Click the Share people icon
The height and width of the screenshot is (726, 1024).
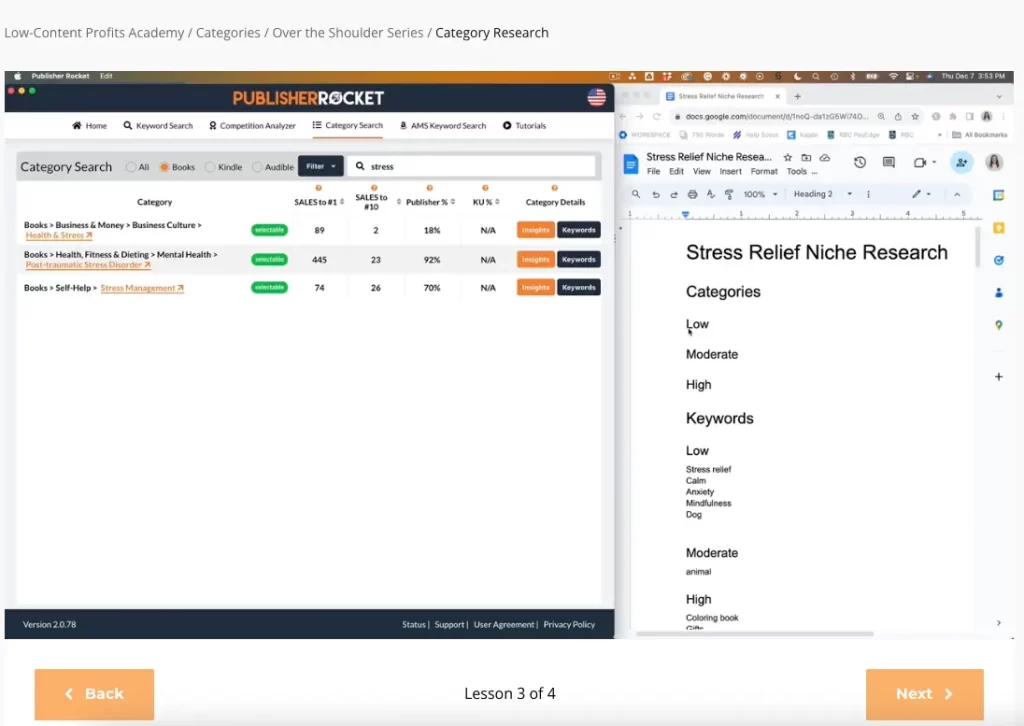961,162
